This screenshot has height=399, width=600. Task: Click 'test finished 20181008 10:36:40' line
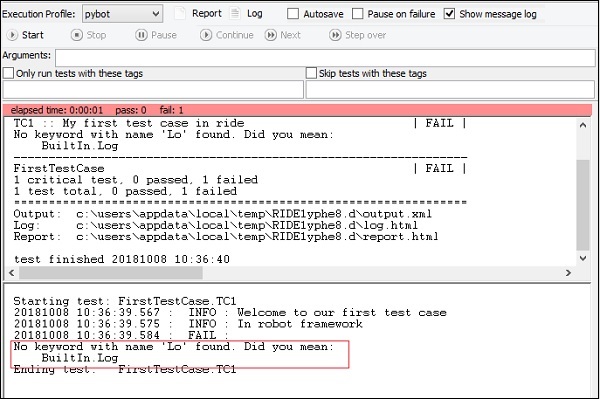click(x=122, y=259)
